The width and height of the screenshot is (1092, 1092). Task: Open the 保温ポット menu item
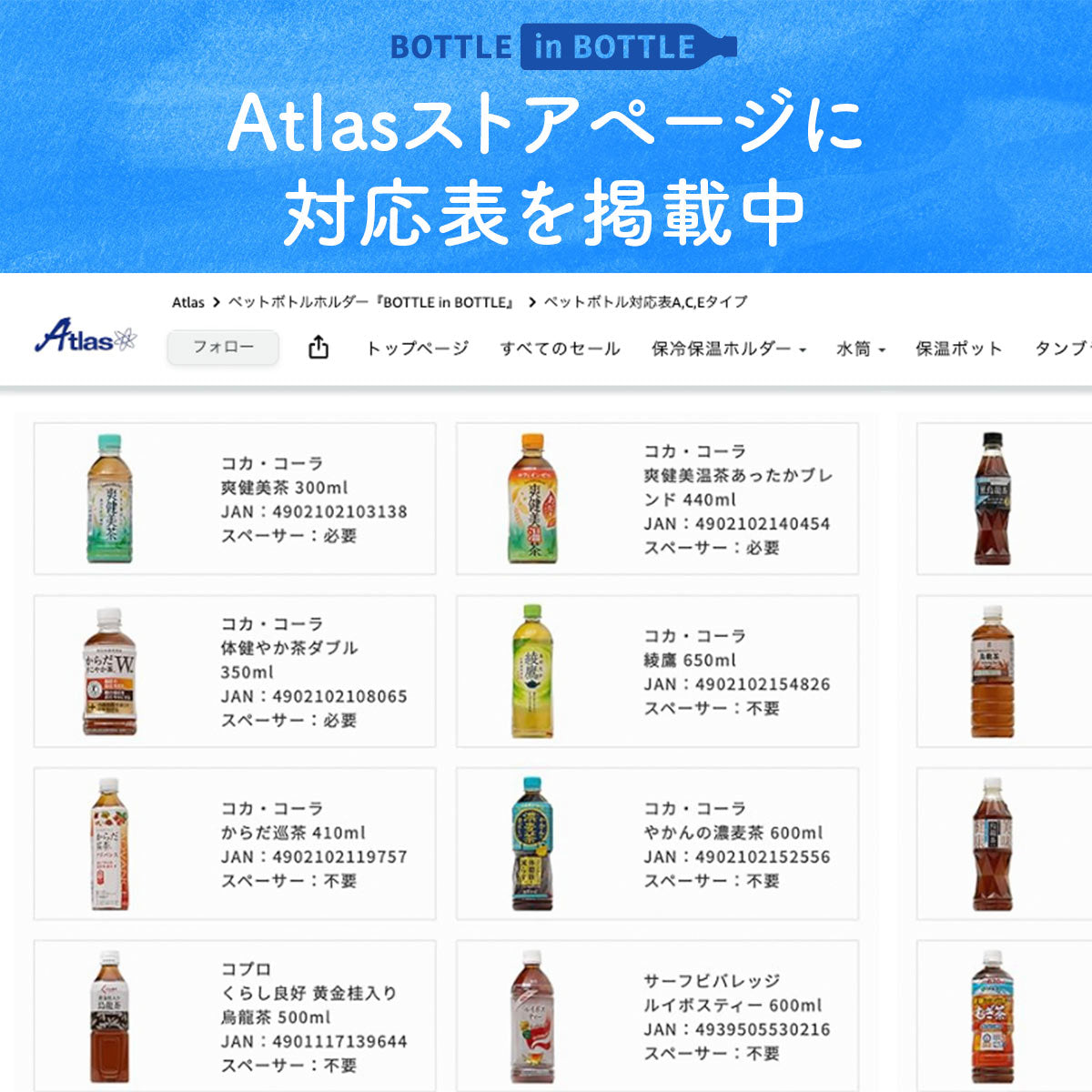click(x=959, y=348)
